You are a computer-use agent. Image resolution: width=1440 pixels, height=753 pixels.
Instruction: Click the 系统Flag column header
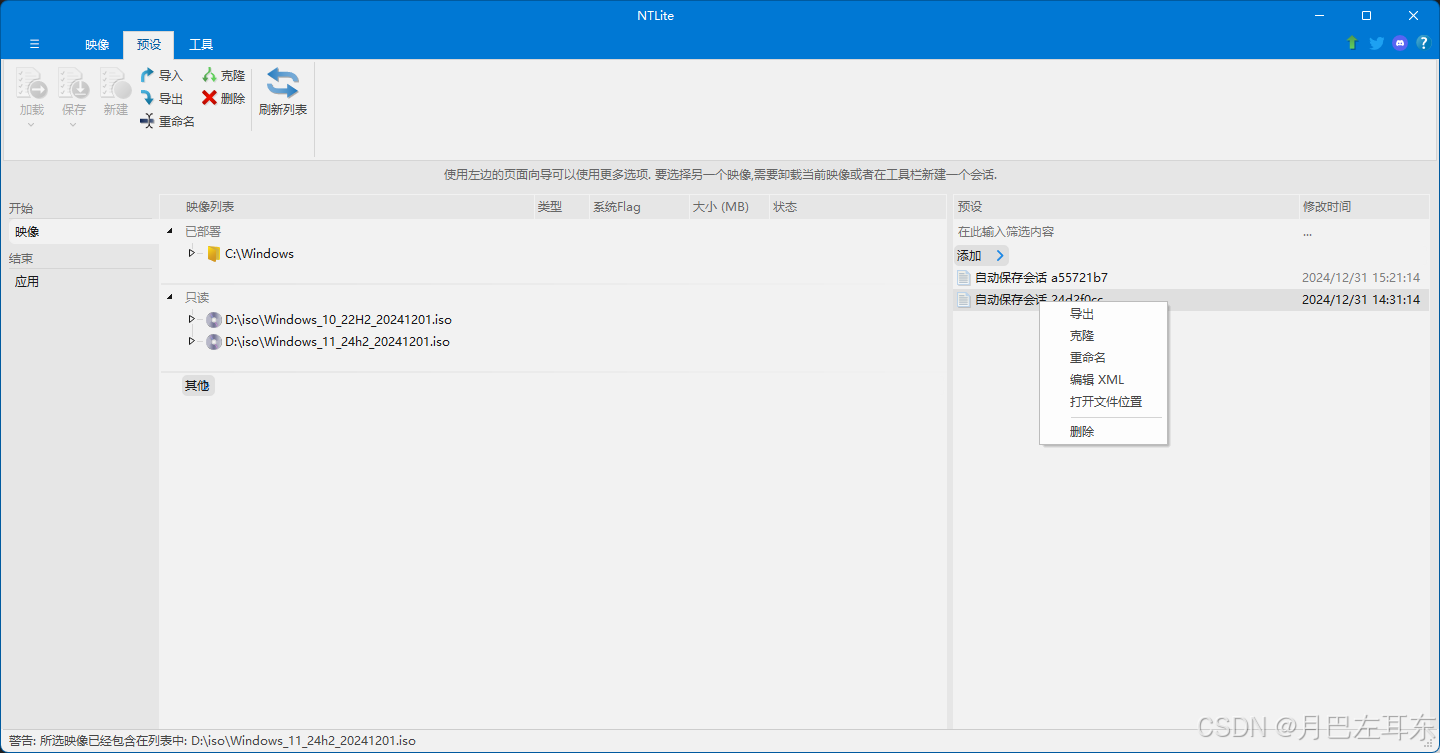click(x=616, y=207)
